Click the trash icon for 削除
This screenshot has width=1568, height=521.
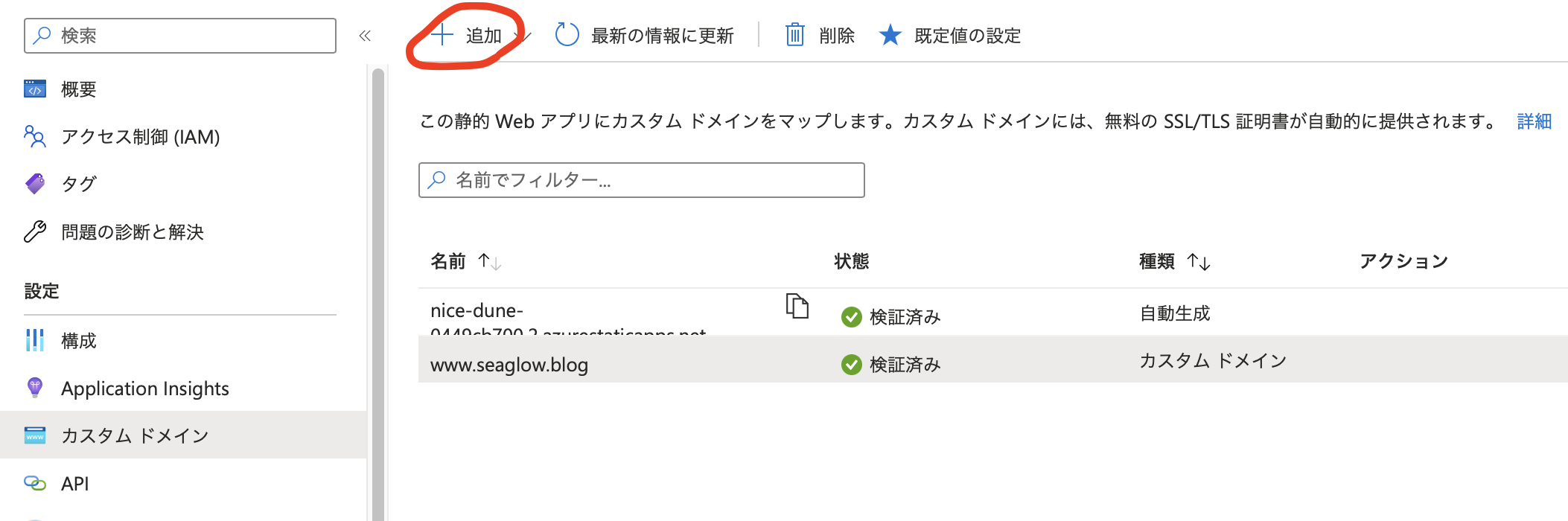(x=796, y=34)
